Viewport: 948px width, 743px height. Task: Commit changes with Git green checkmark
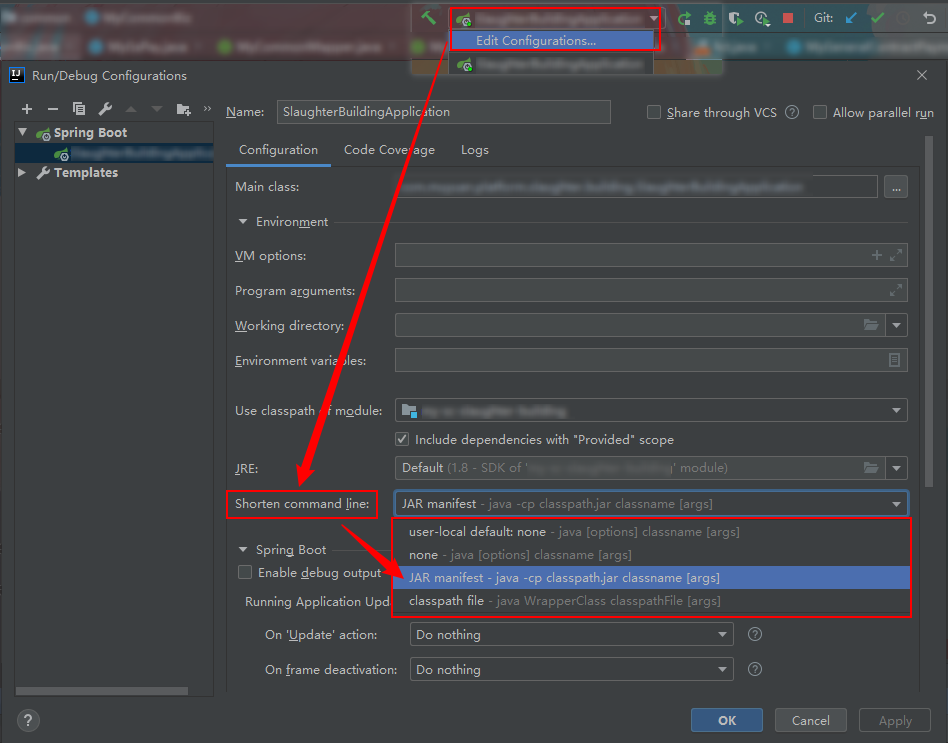click(877, 18)
